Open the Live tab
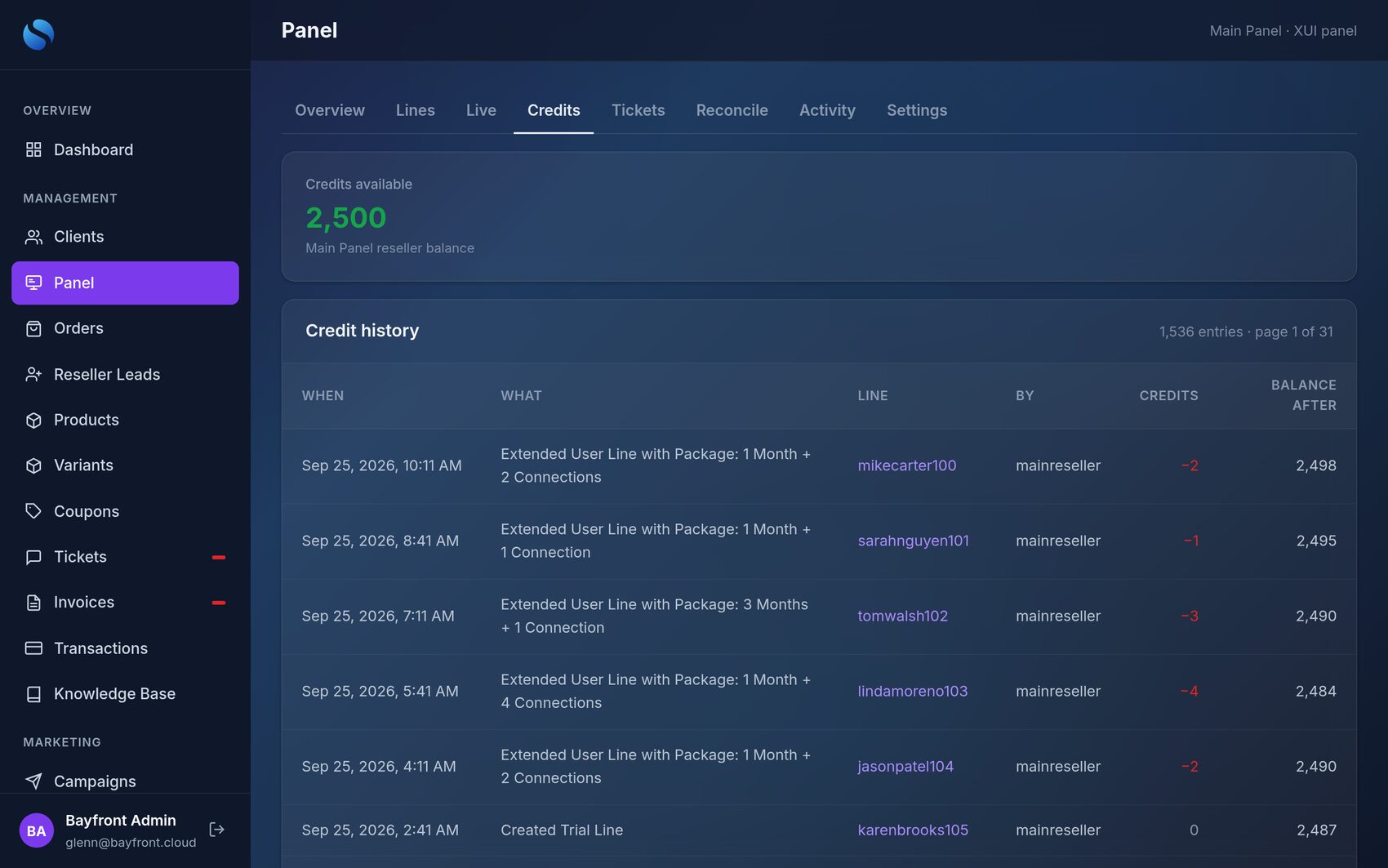Image resolution: width=1388 pixels, height=868 pixels. pyautogui.click(x=481, y=110)
